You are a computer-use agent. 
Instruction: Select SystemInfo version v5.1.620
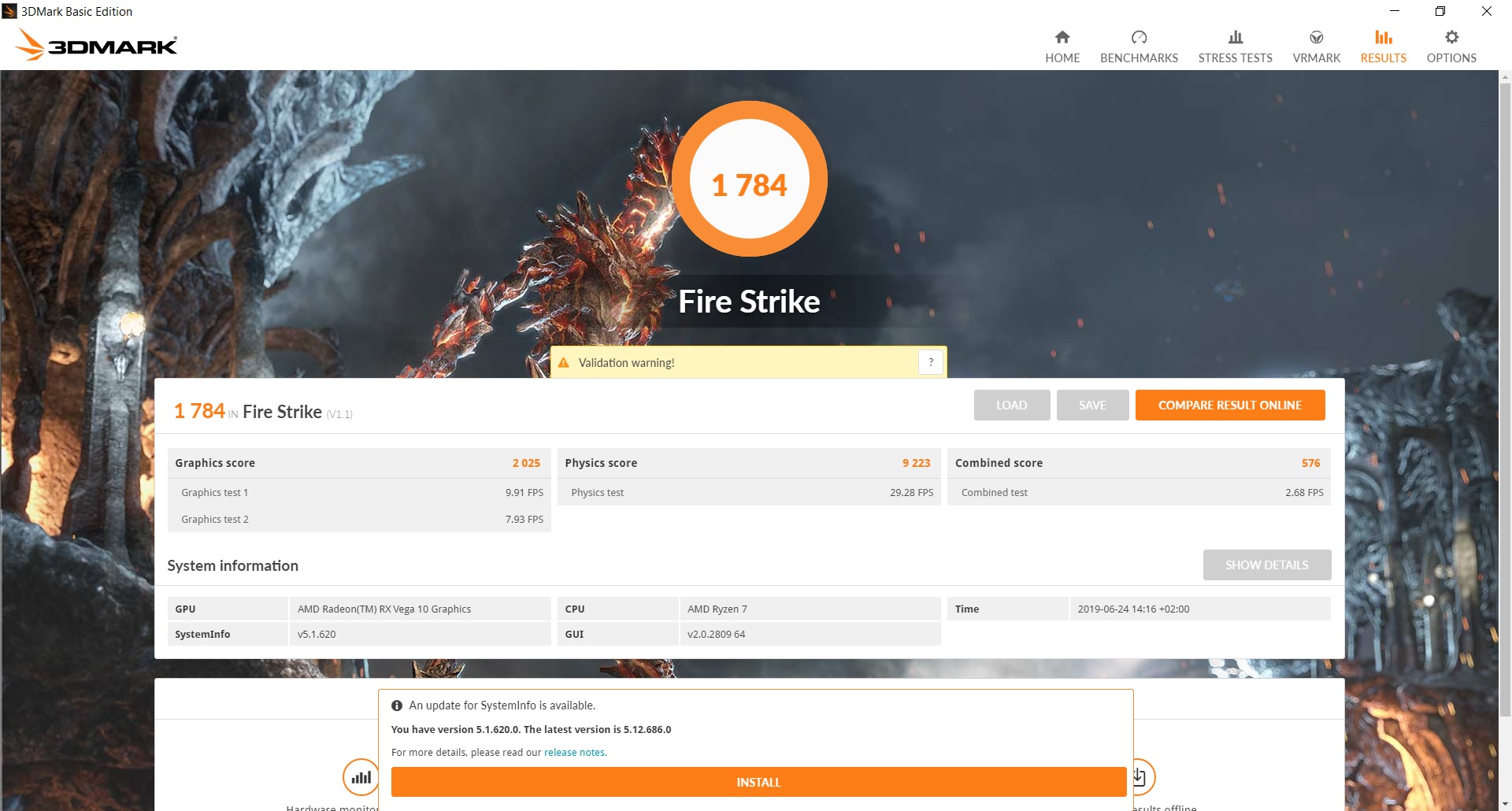pyautogui.click(x=317, y=634)
